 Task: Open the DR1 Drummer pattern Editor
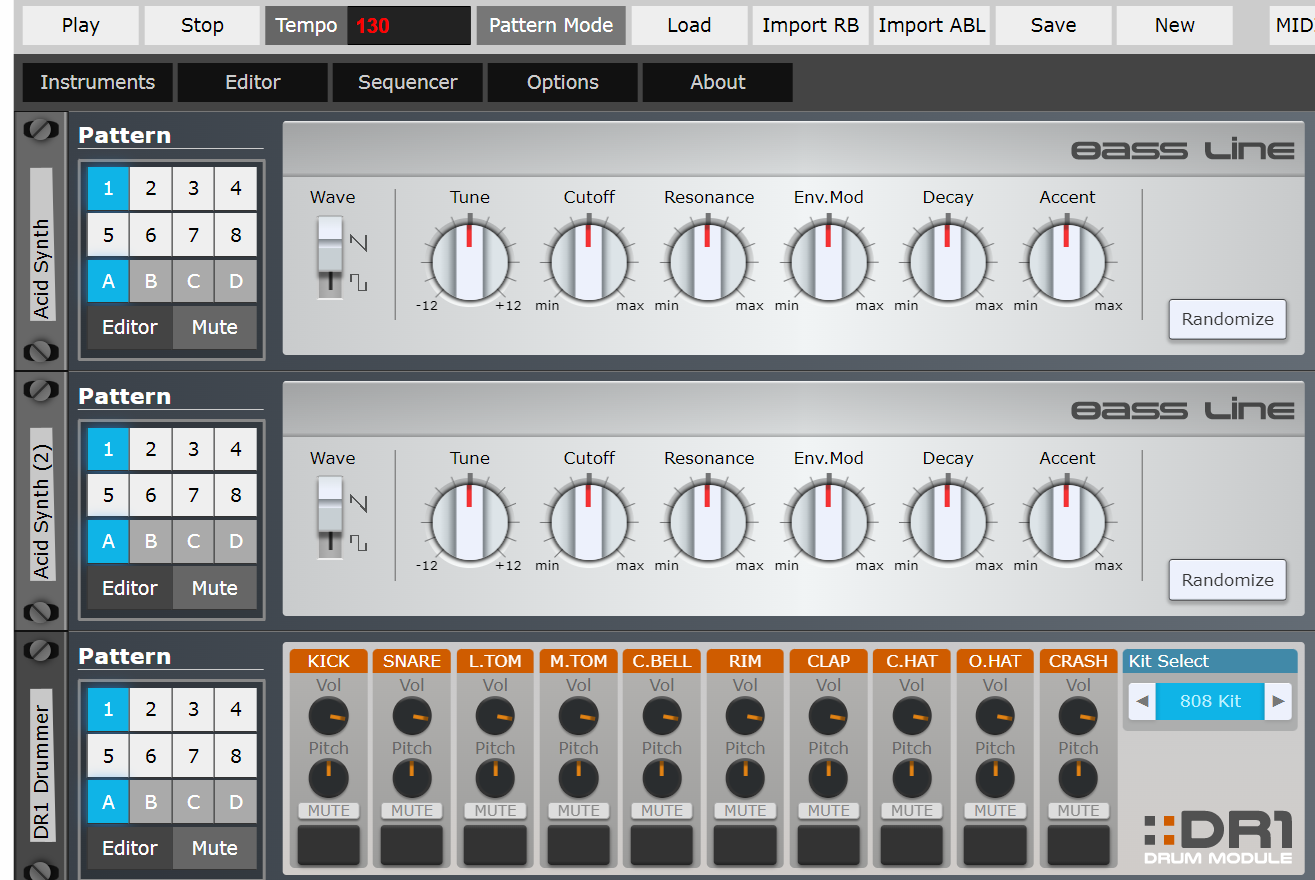coord(130,848)
